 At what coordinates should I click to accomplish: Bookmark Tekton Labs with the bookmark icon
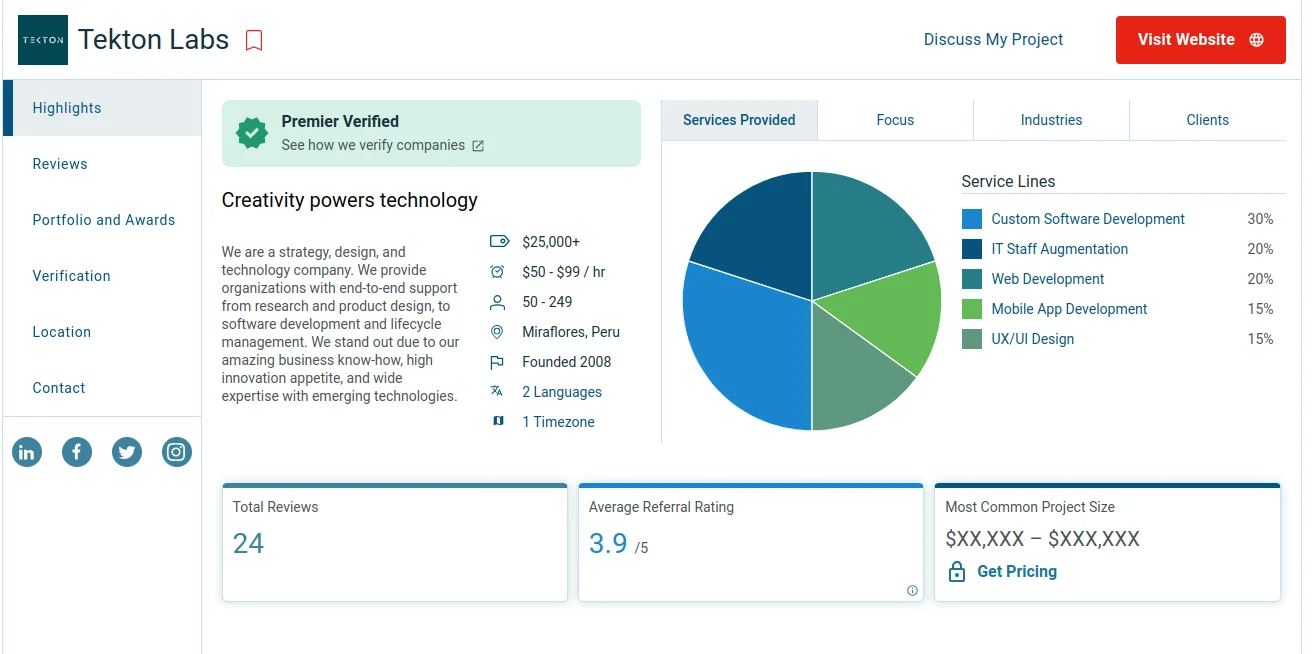pos(254,40)
